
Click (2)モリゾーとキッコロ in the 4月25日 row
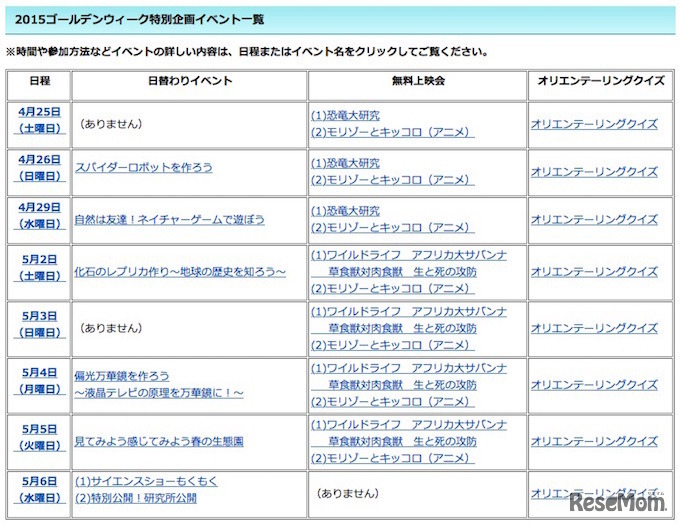click(x=393, y=132)
